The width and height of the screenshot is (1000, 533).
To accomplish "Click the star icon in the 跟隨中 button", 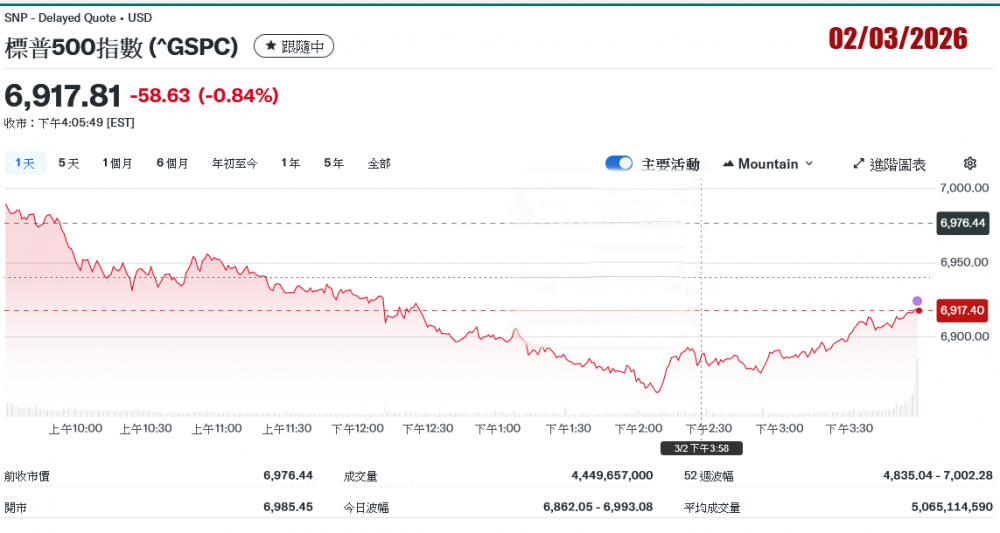I will [270, 46].
